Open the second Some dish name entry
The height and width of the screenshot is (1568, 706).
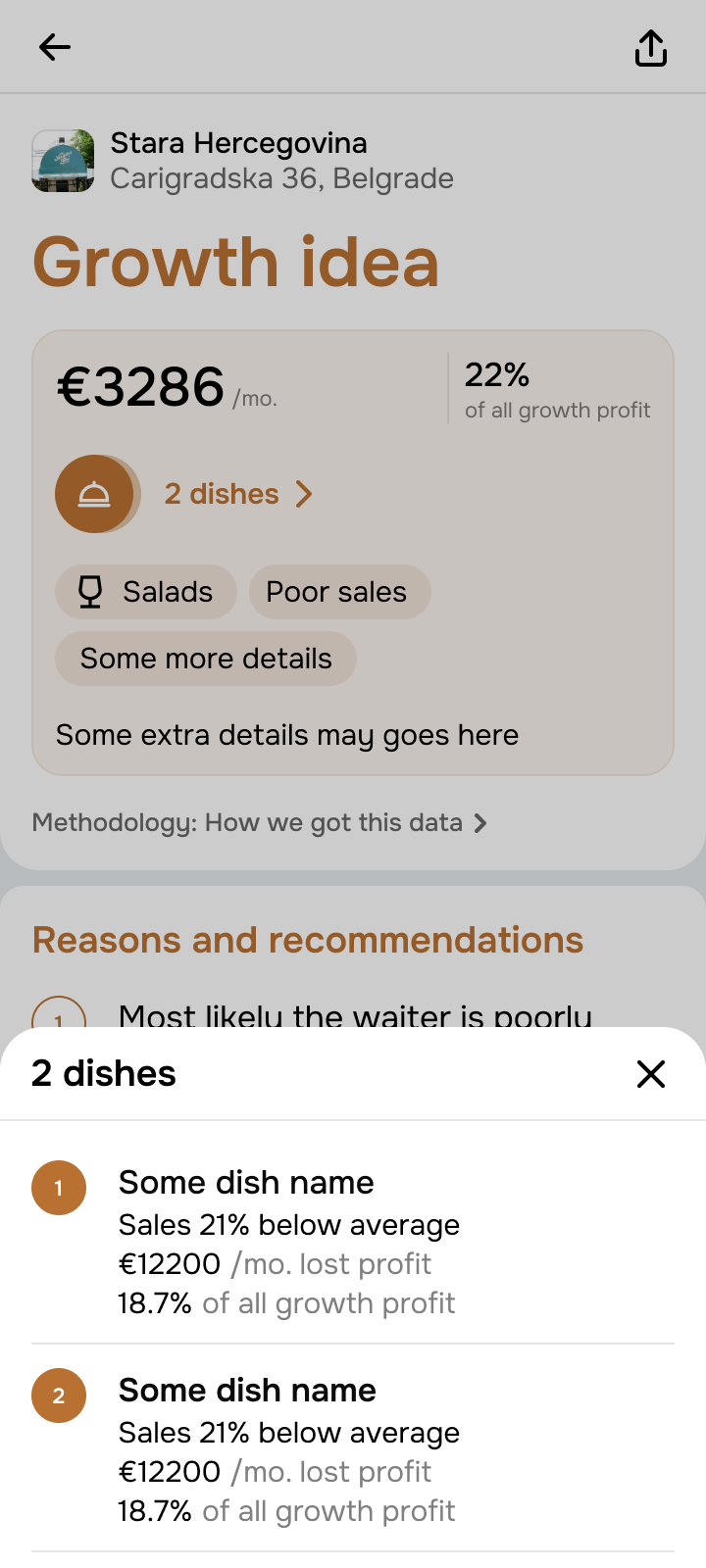point(247,1391)
